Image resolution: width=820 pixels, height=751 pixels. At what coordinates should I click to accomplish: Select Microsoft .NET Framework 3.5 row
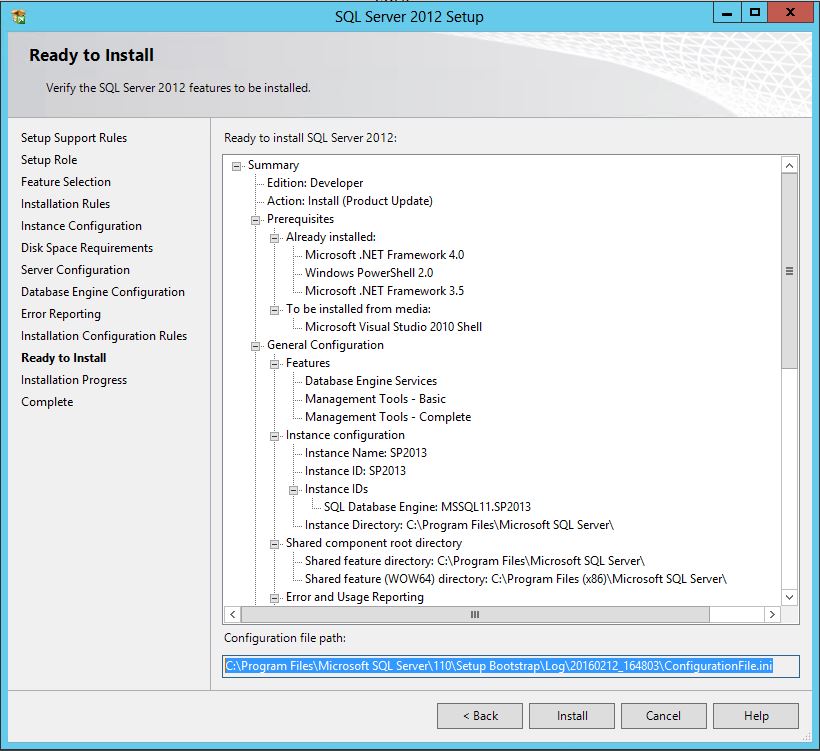pyautogui.click(x=384, y=291)
